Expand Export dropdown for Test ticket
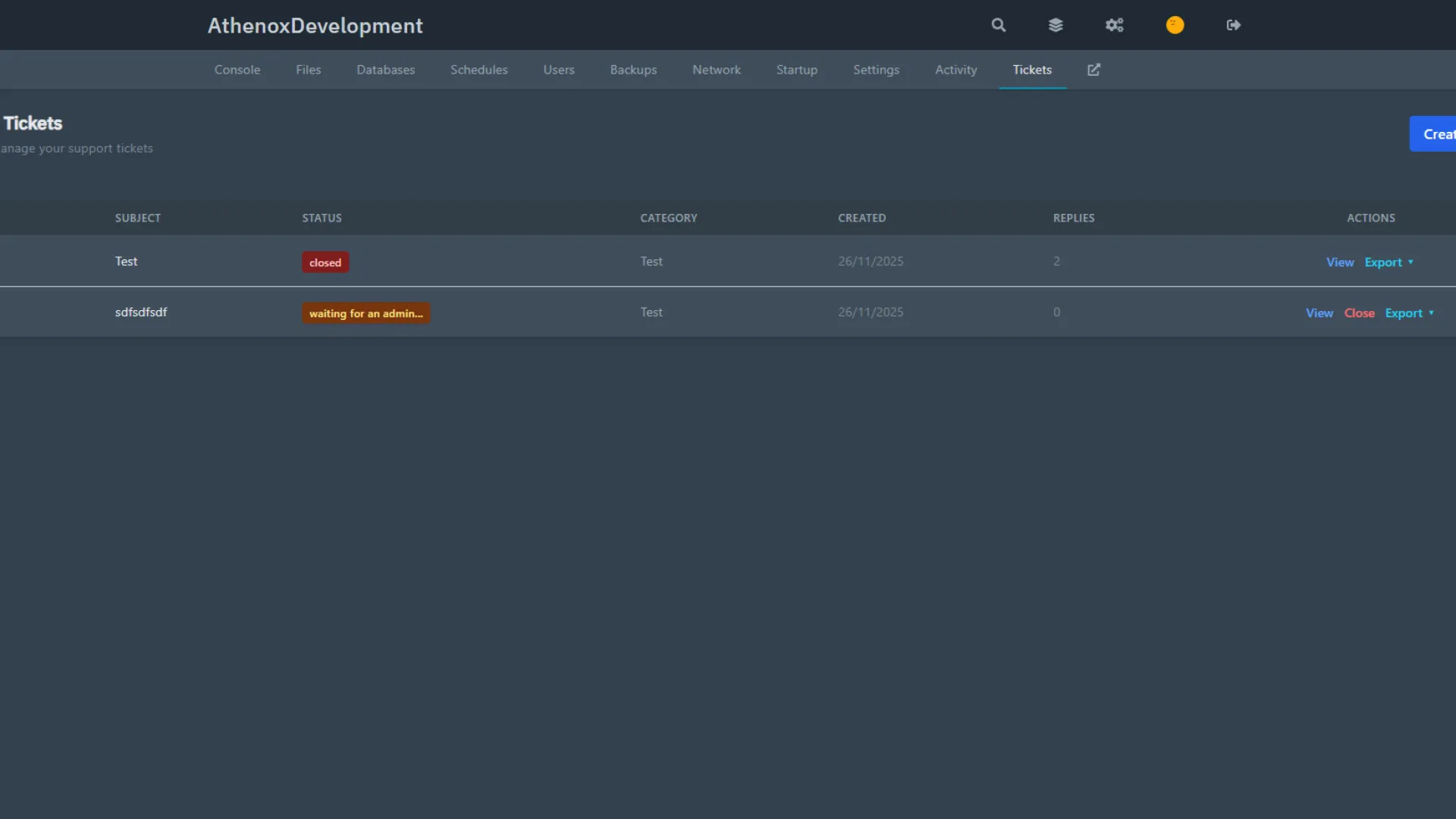This screenshot has height=819, width=1456. coord(1389,262)
